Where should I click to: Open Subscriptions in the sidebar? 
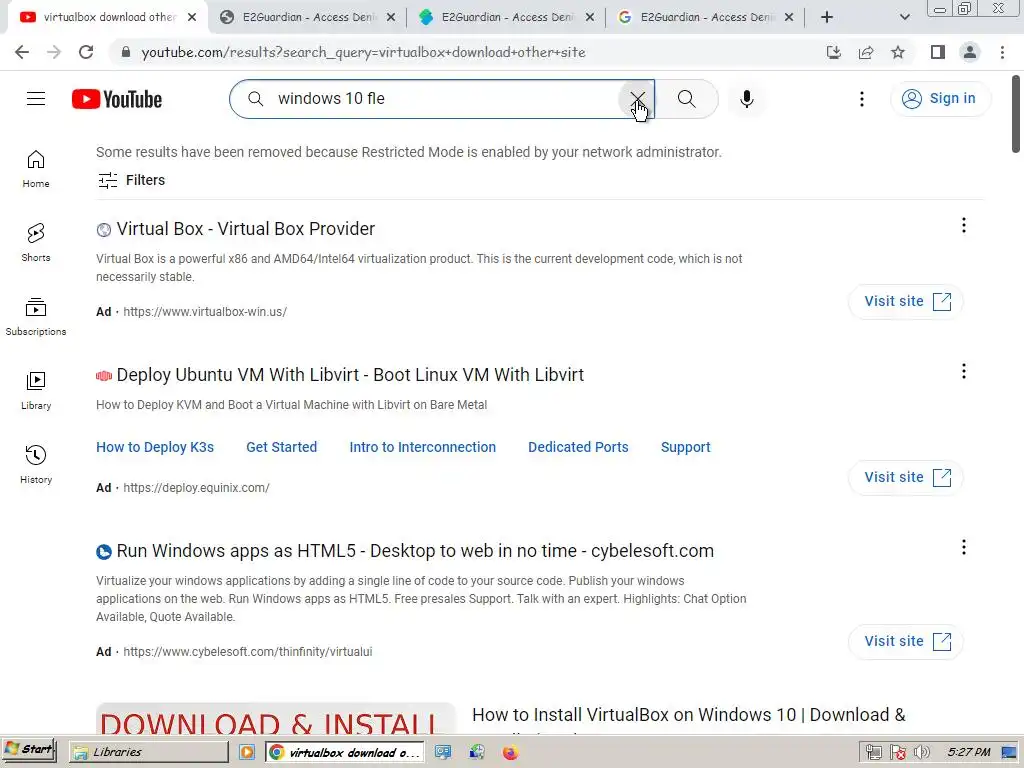36,317
